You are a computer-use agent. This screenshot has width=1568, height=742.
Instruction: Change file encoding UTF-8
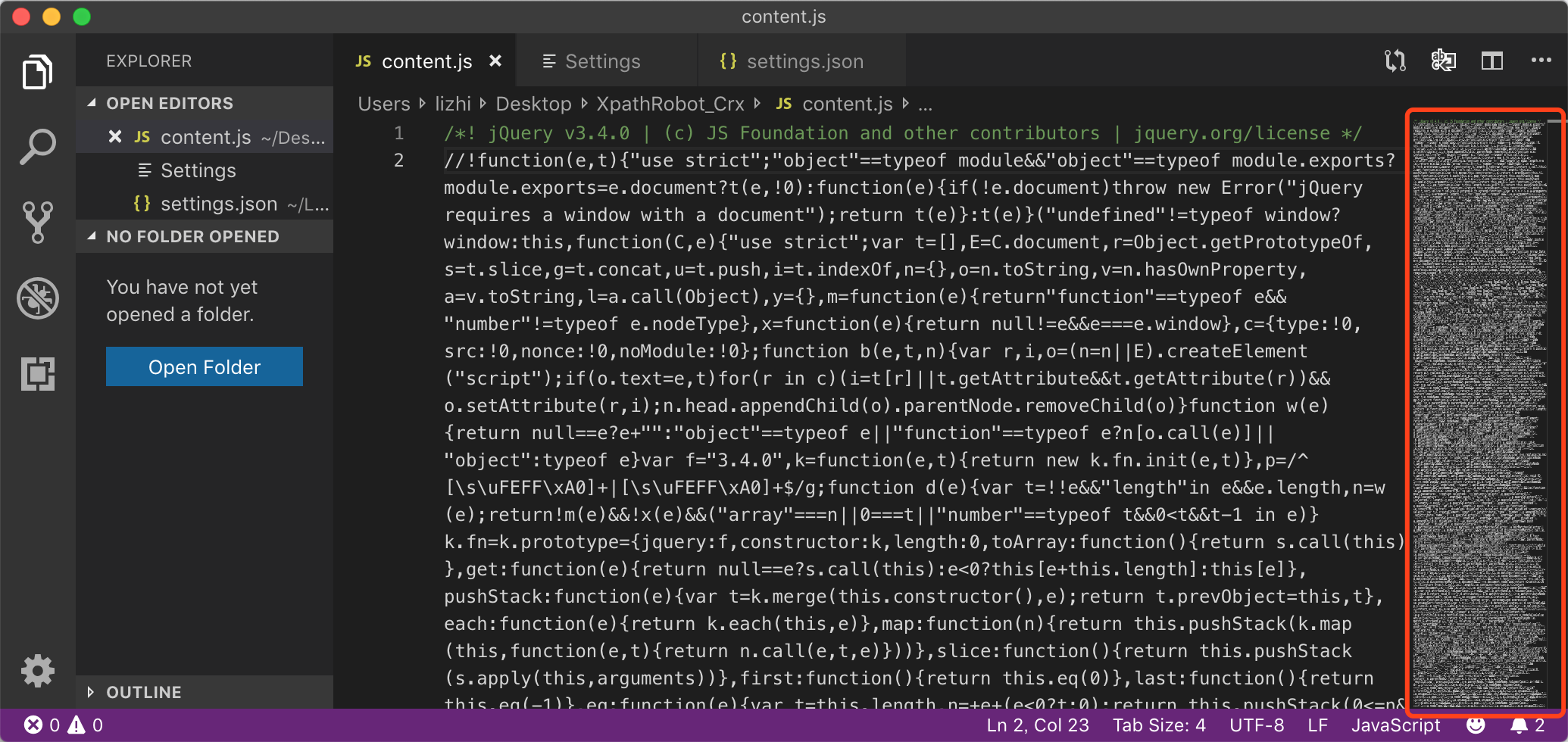[1257, 725]
